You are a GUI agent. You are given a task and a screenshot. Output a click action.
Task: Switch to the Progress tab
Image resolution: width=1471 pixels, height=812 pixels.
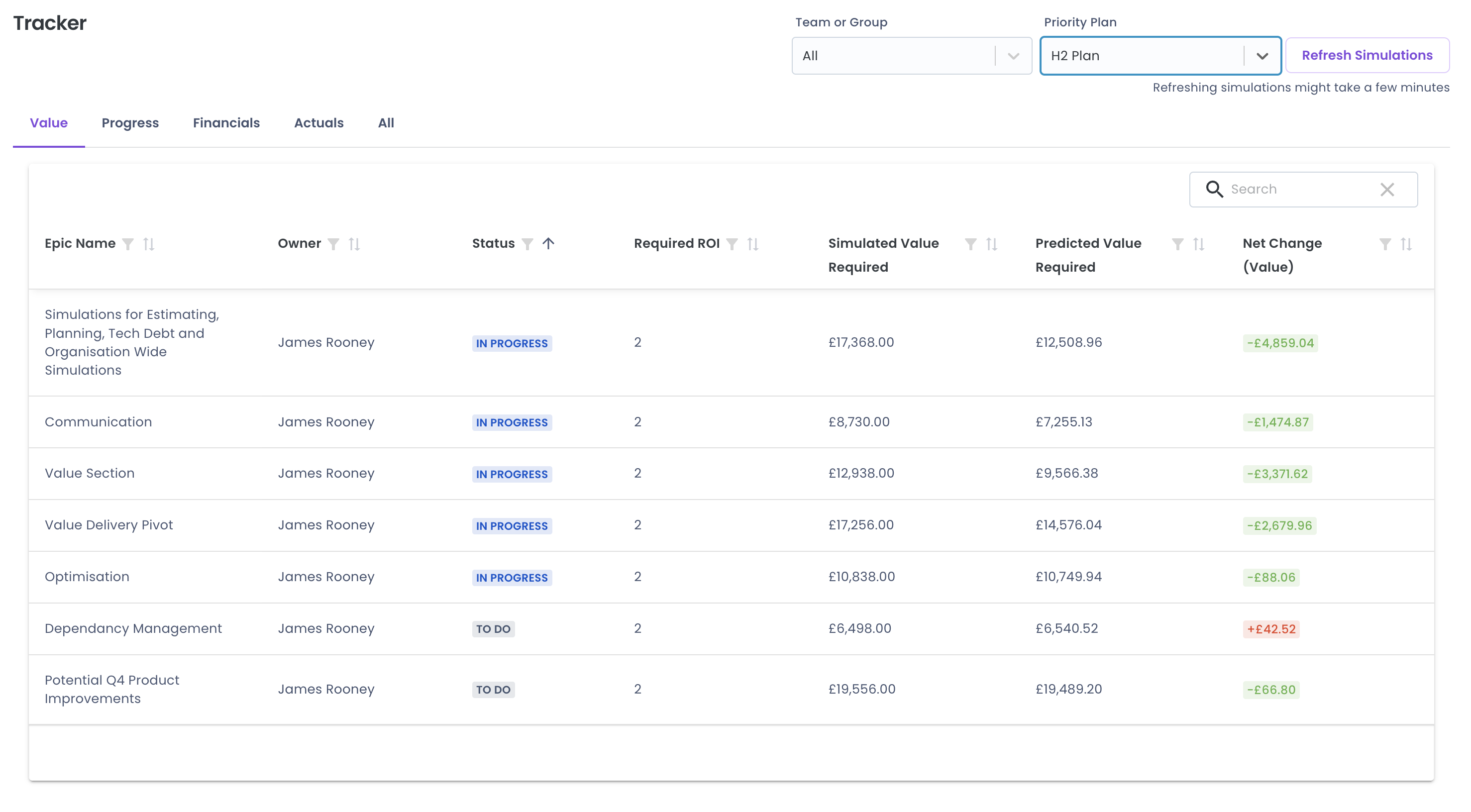click(130, 123)
